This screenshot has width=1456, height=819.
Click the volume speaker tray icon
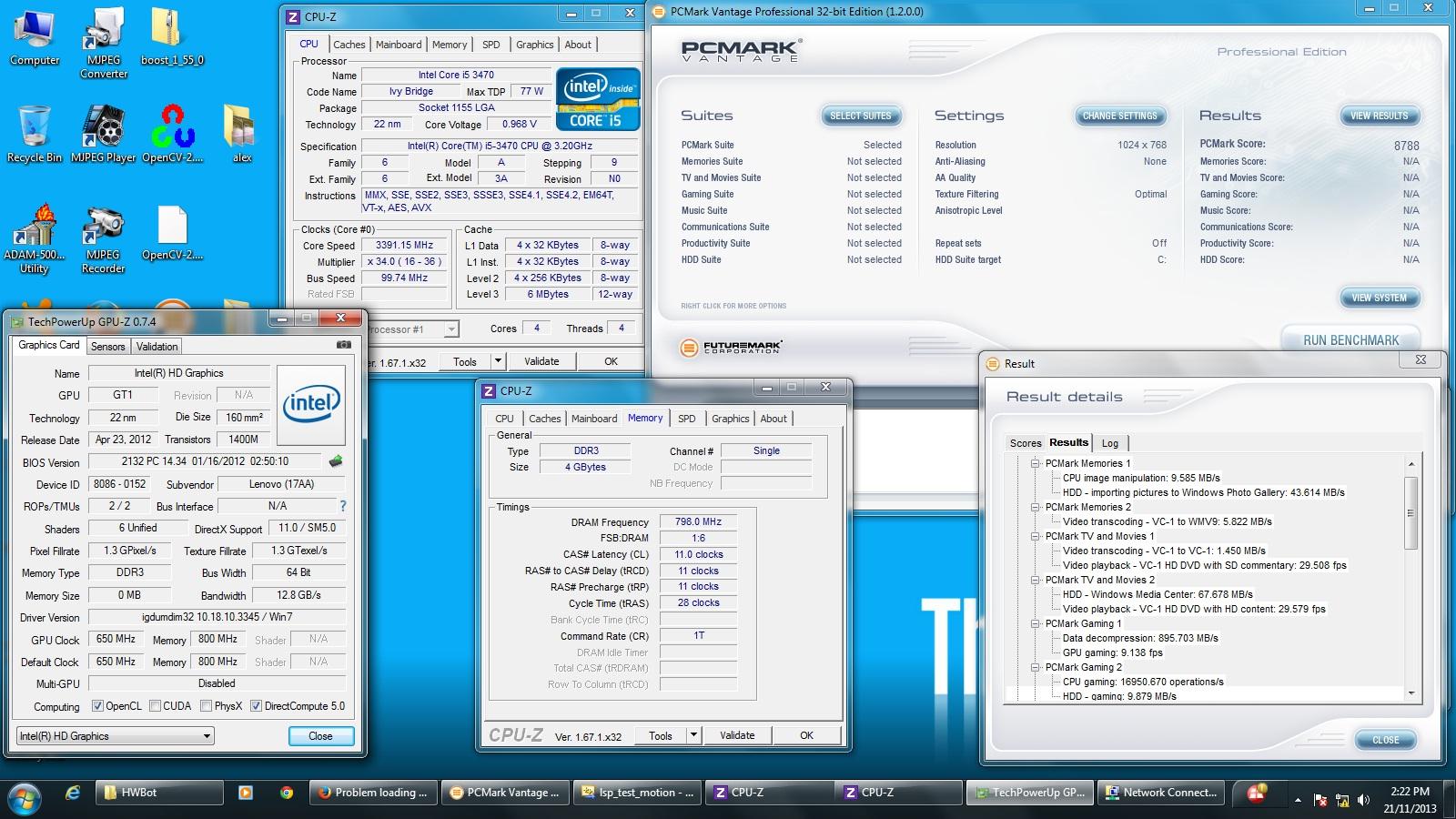click(1363, 800)
